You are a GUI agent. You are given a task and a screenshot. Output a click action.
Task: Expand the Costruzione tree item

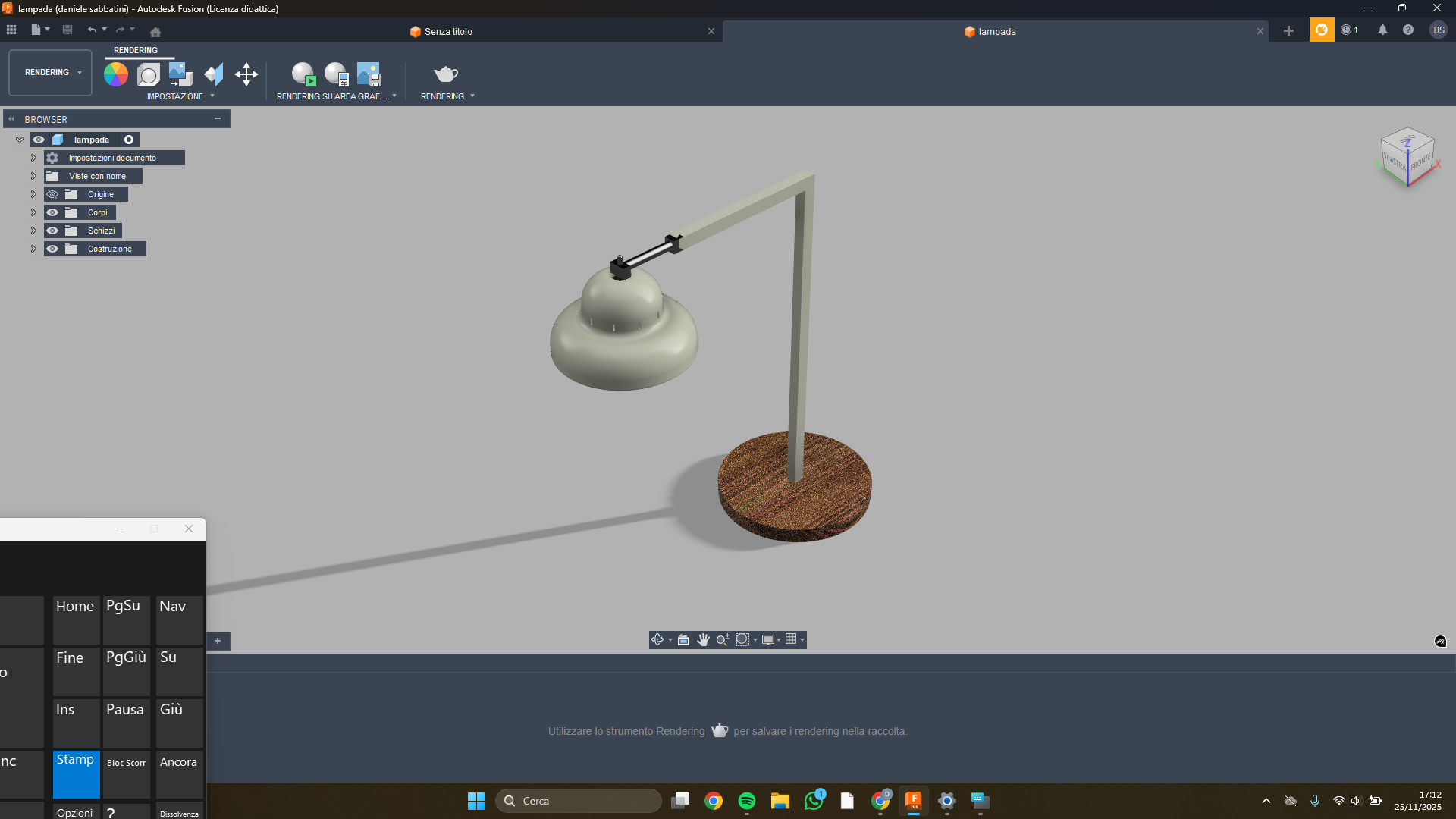[x=33, y=249]
